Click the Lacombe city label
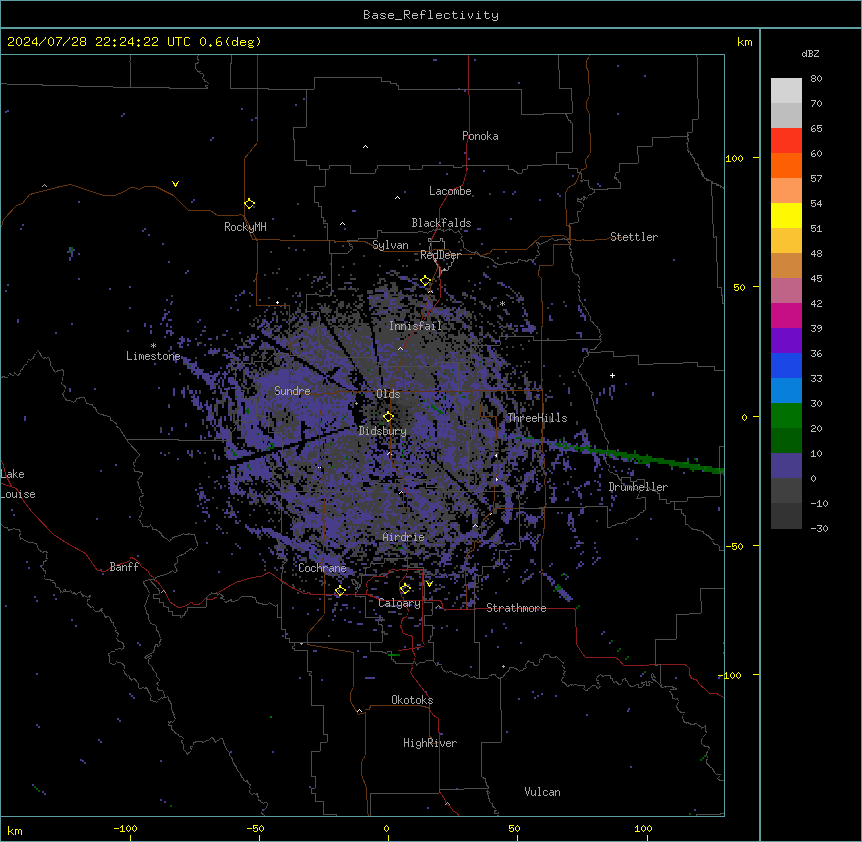862x842 pixels. (450, 191)
